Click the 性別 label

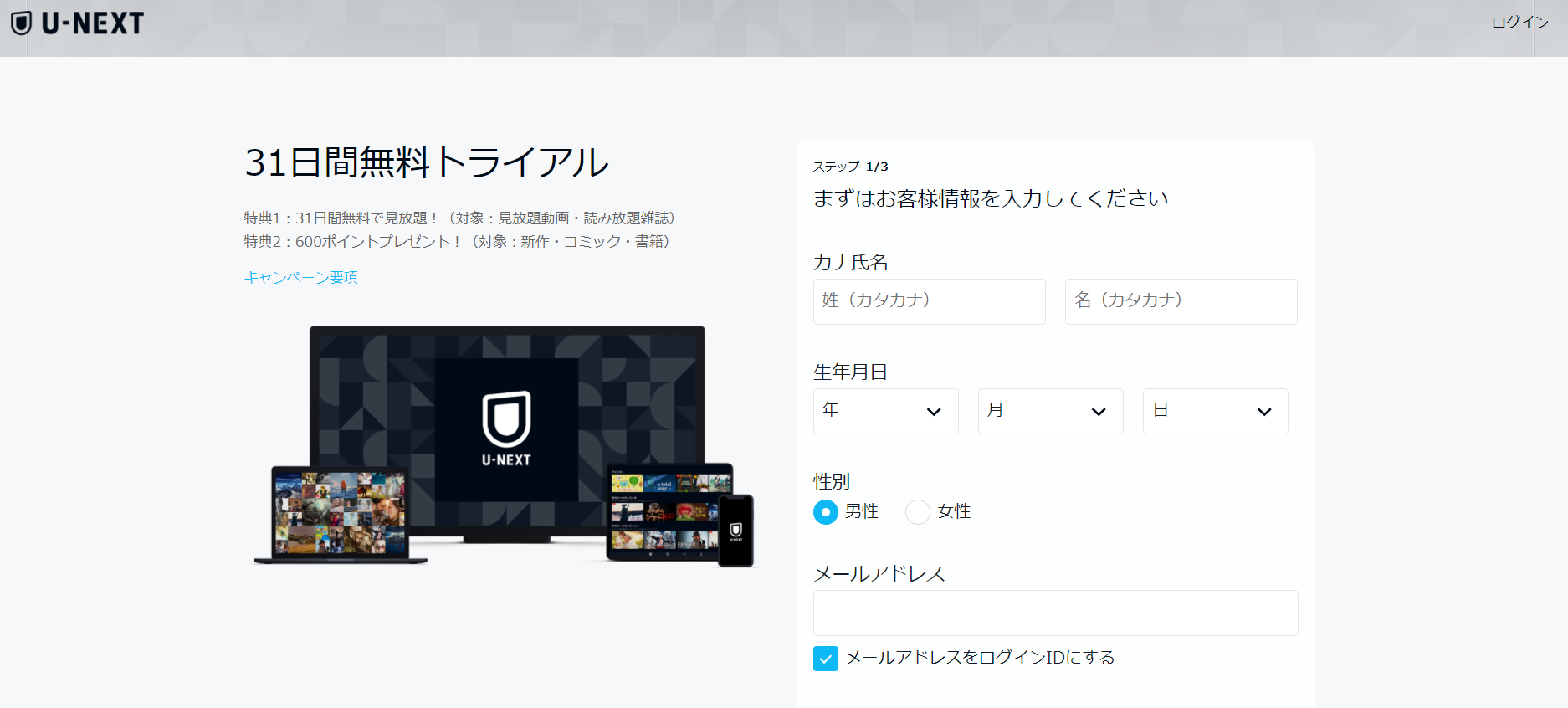(x=832, y=481)
